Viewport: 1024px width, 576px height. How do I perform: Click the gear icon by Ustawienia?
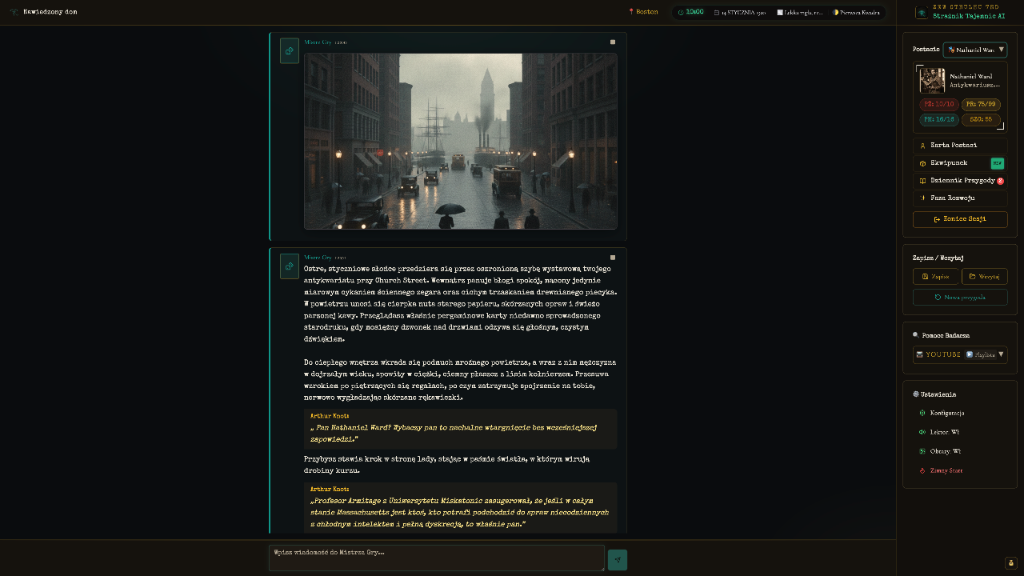(x=916, y=394)
